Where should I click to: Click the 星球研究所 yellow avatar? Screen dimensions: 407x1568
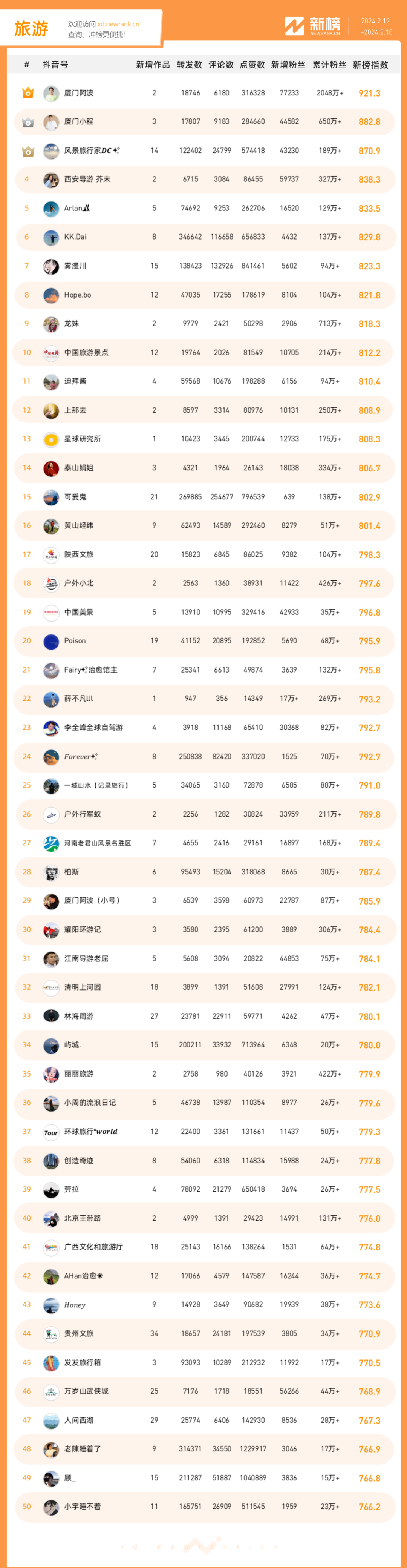pyautogui.click(x=51, y=439)
